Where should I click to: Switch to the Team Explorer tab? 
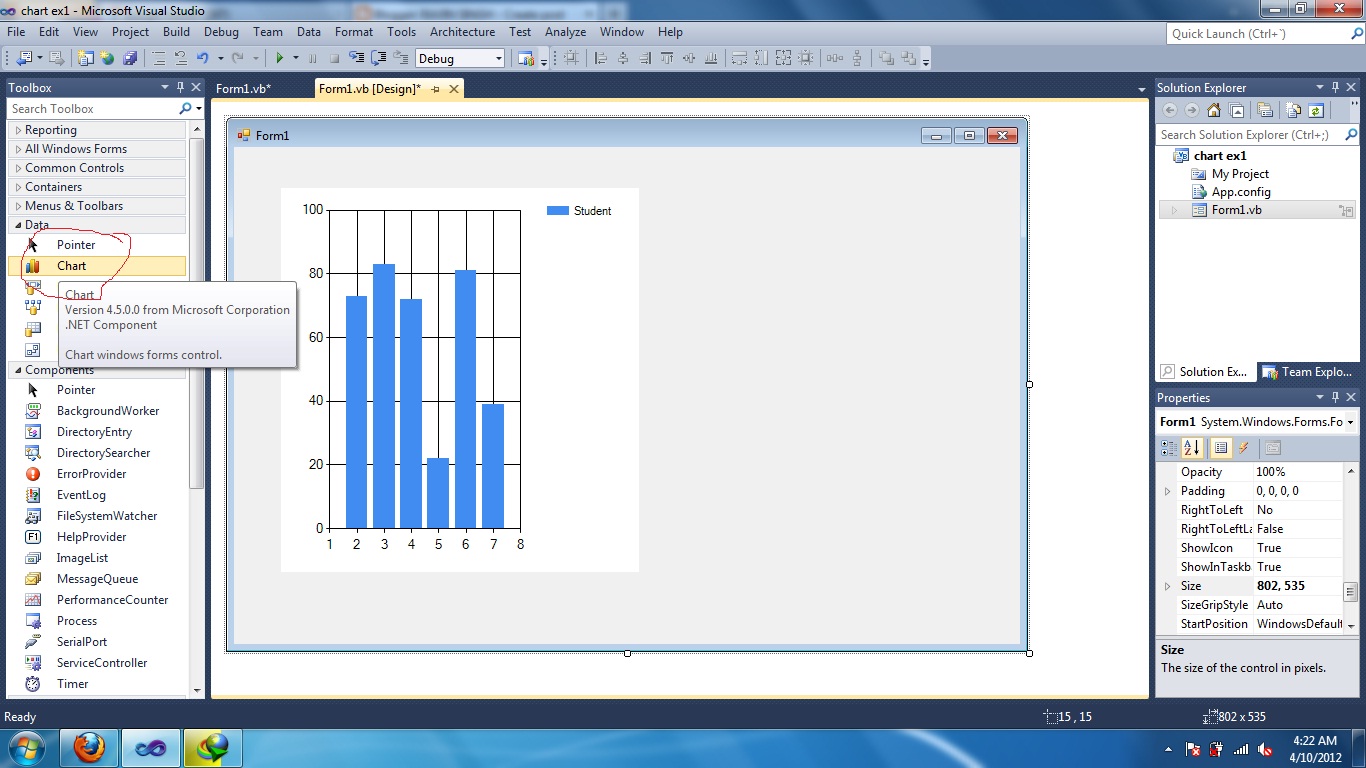click(1308, 372)
